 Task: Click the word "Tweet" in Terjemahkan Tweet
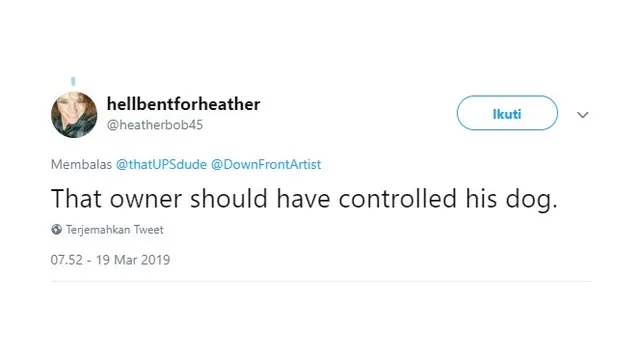149,230
